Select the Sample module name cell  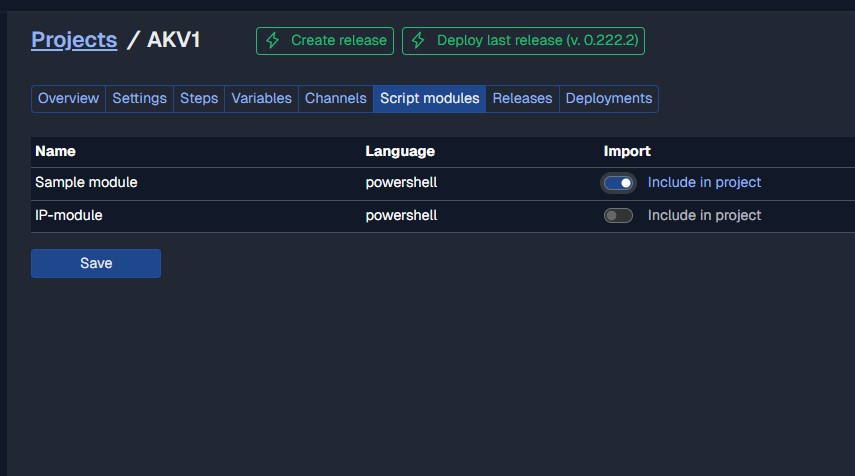pyautogui.click(x=86, y=183)
